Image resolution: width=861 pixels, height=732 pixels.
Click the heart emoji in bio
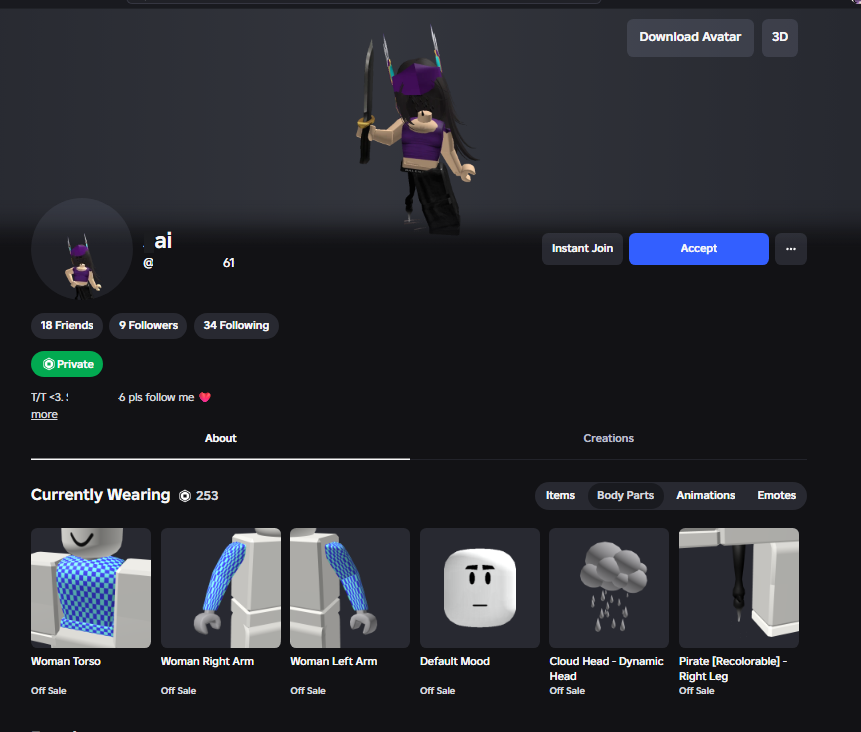[205, 397]
